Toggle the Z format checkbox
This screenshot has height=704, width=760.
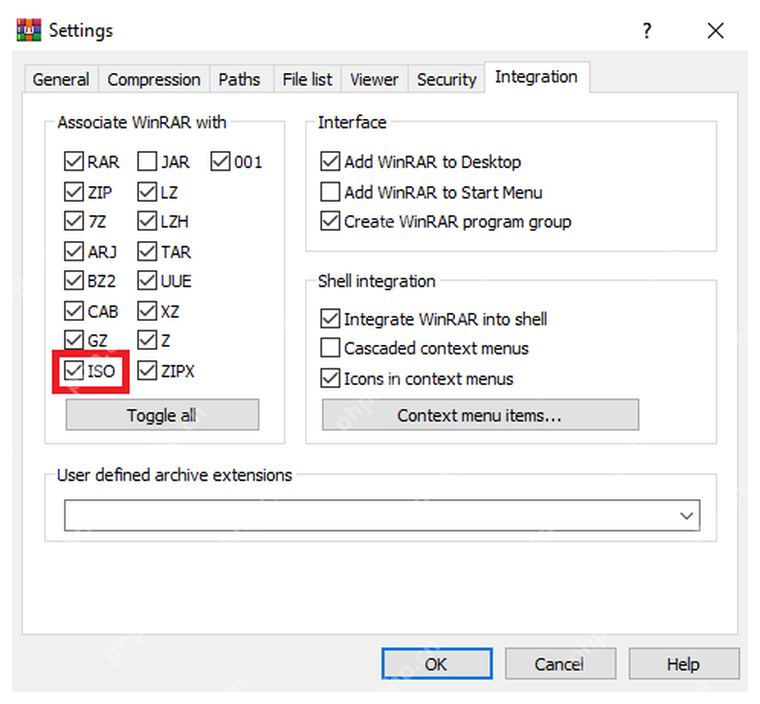pos(147,340)
